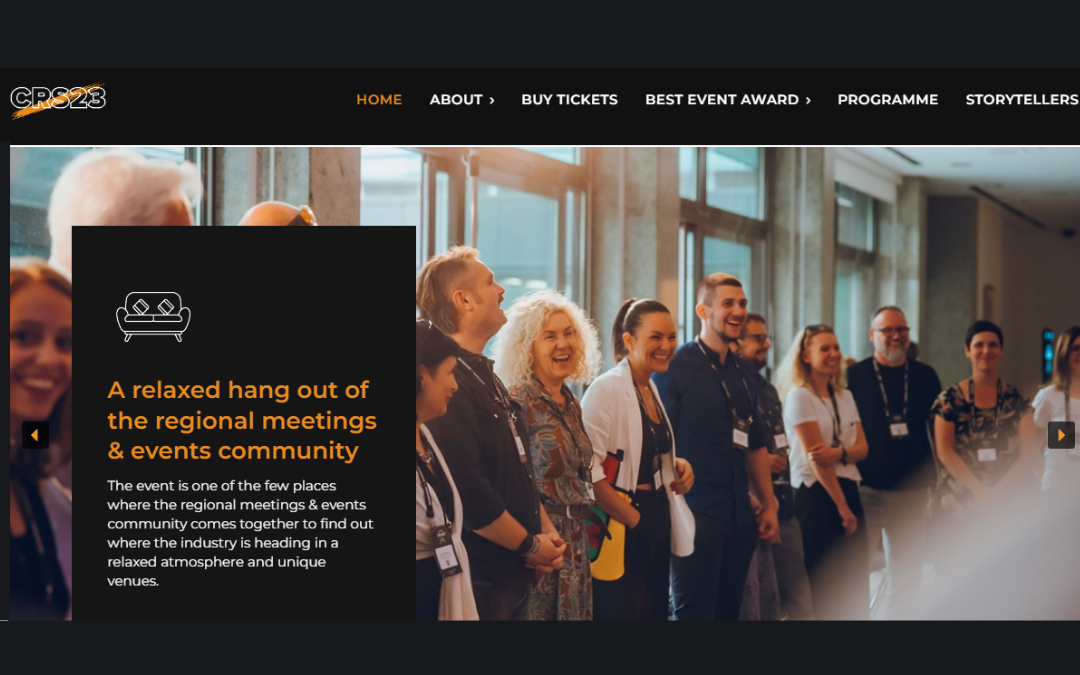Open the ABOUT dropdown menu label
Image resolution: width=1080 pixels, height=675 pixels.
pyautogui.click(x=456, y=99)
